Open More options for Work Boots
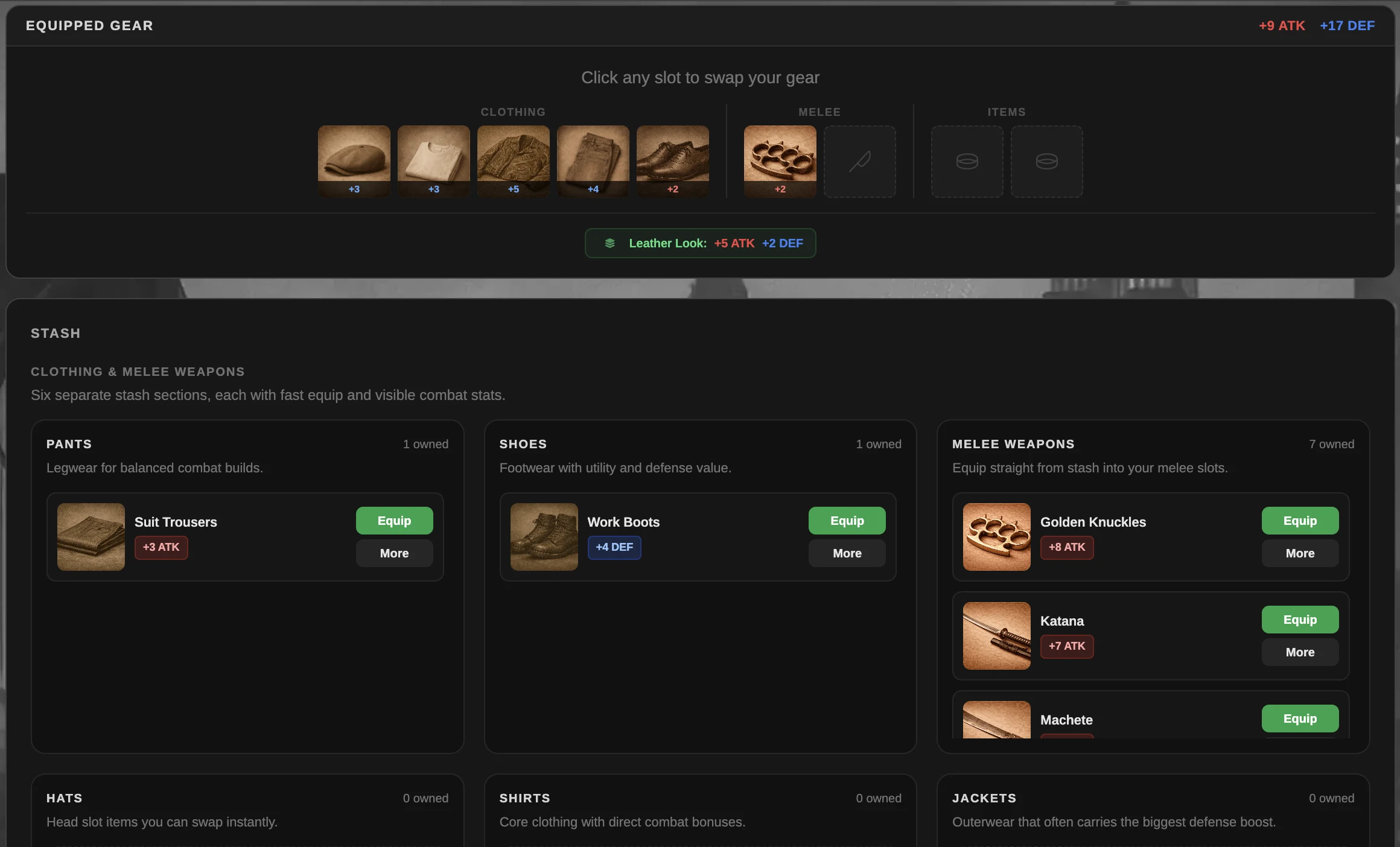1400x847 pixels. click(847, 553)
